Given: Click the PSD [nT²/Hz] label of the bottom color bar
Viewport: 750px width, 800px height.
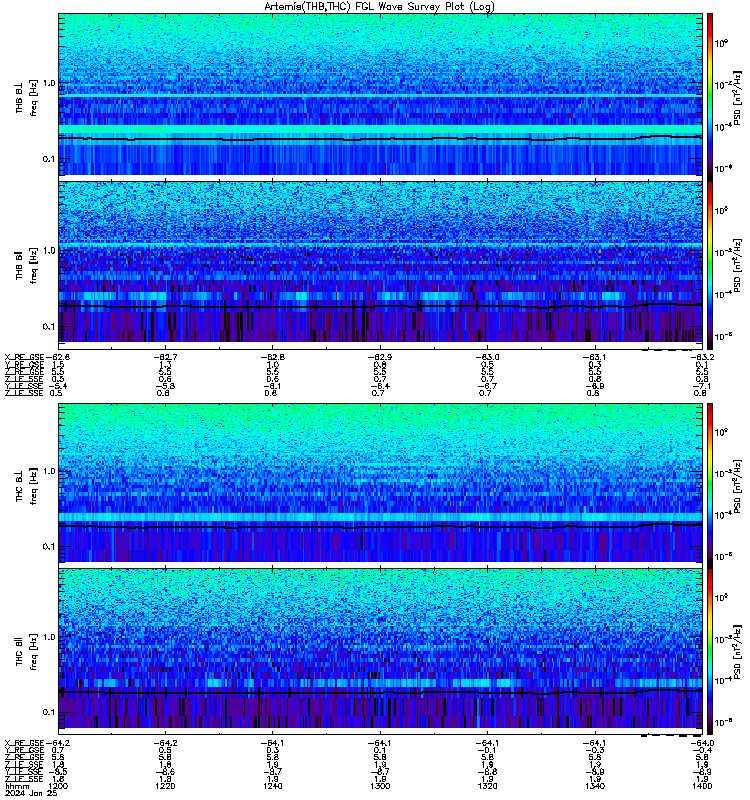Looking at the screenshot, I should pos(737,652).
